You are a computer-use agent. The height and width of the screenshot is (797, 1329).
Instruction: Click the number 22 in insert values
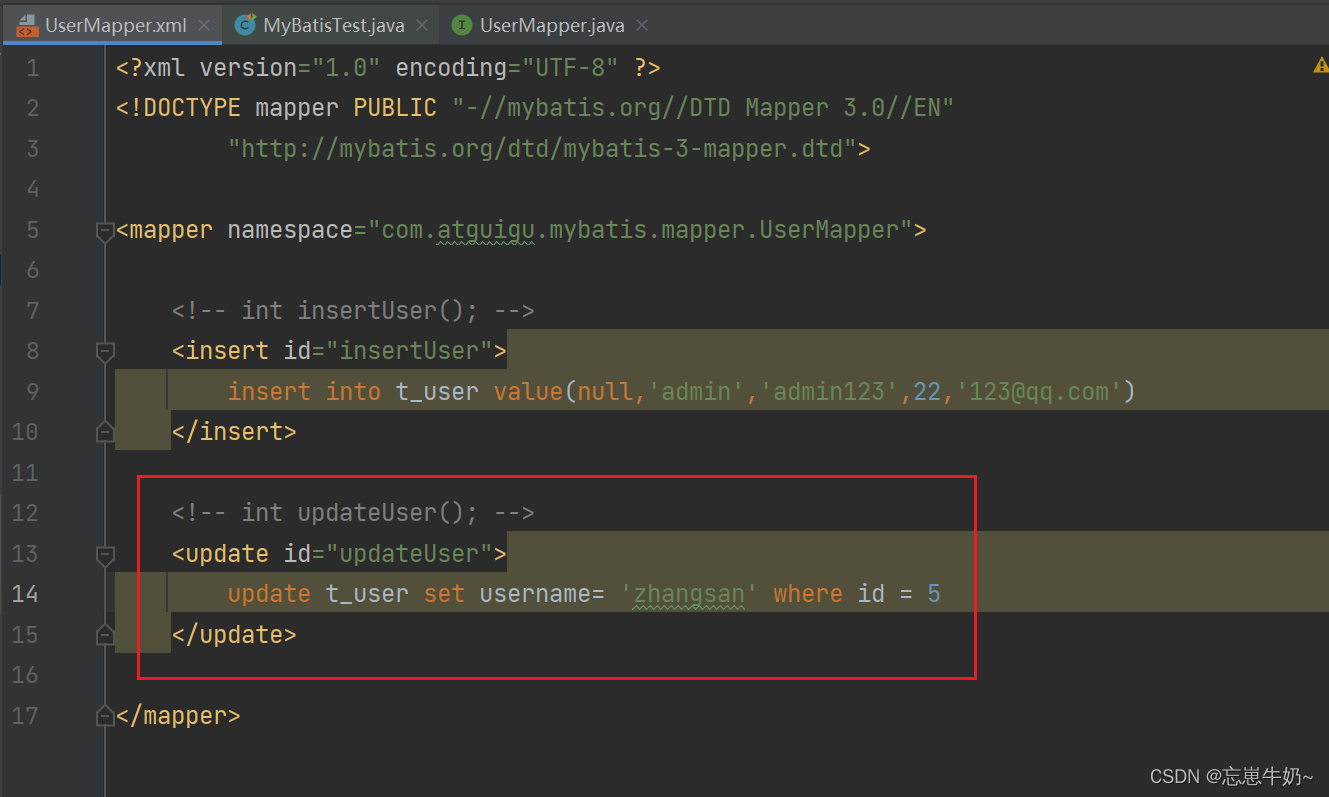click(x=927, y=391)
